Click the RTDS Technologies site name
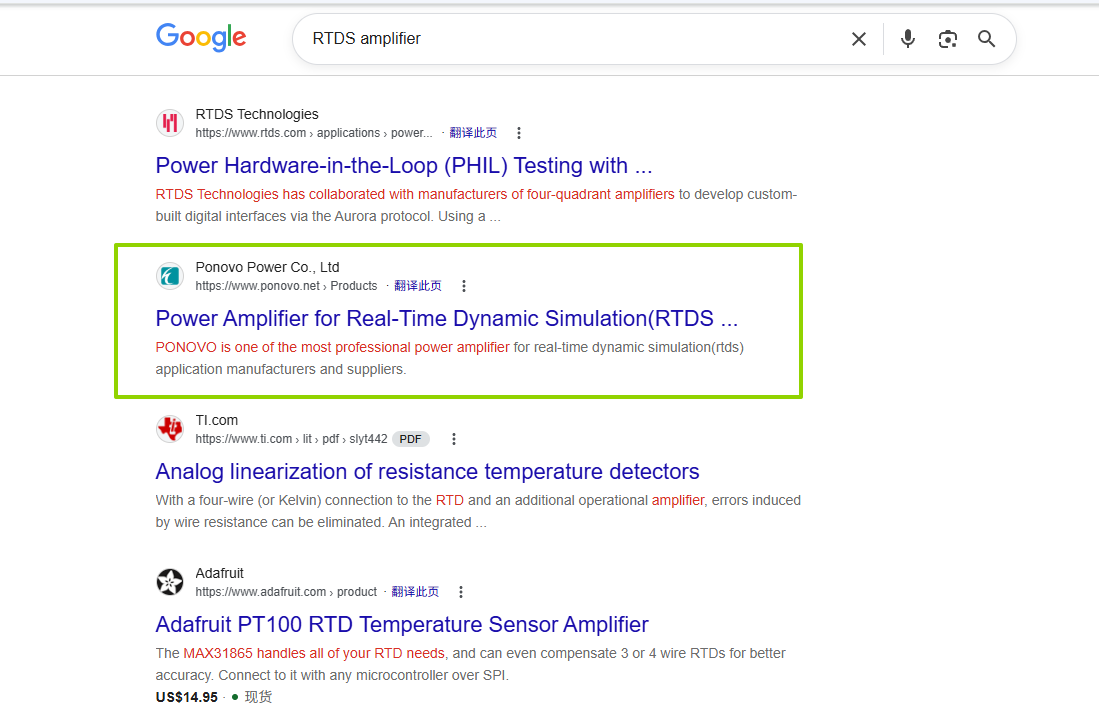The height and width of the screenshot is (715, 1099). [257, 114]
